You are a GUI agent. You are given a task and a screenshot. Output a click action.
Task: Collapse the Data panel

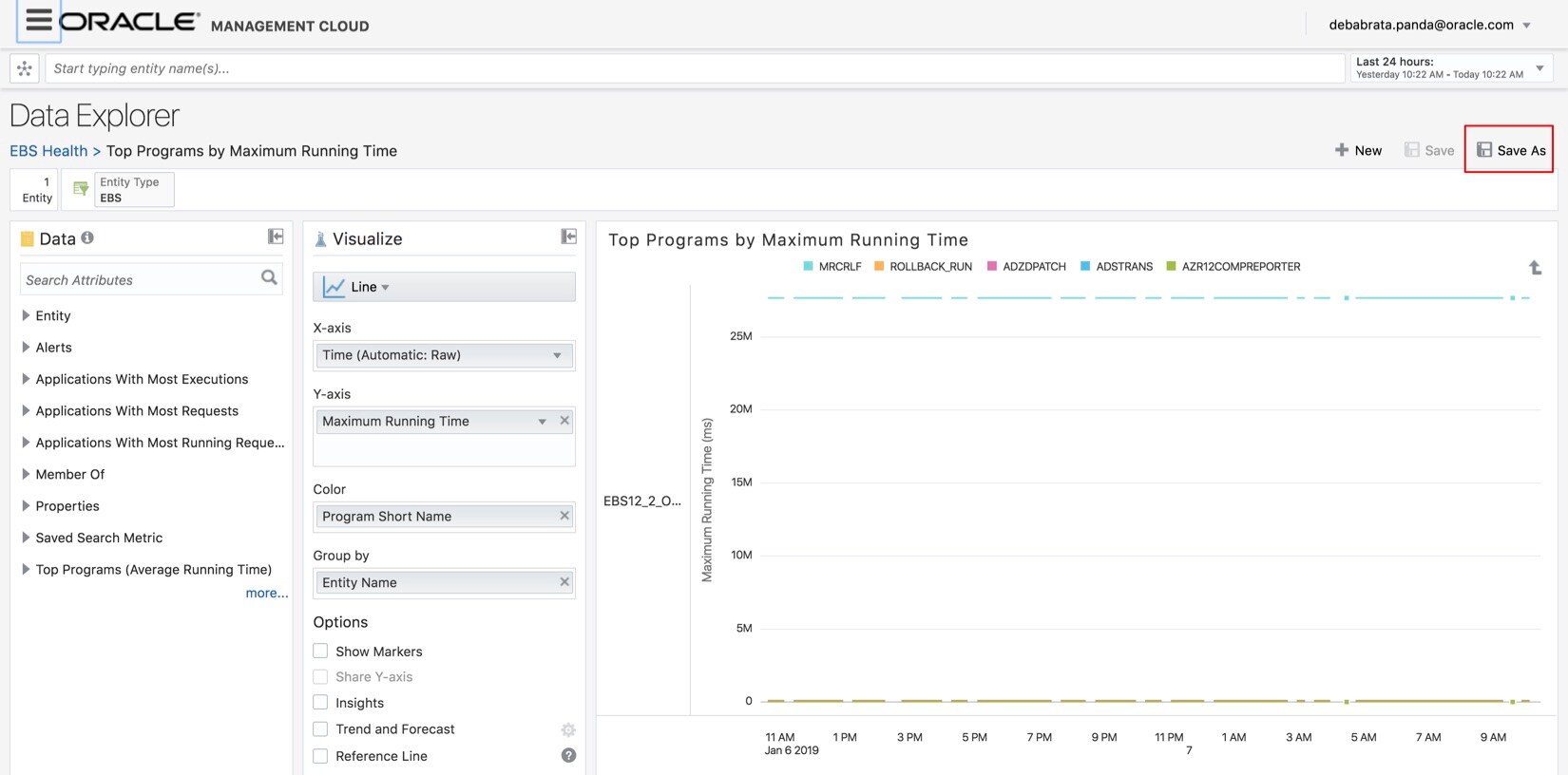(x=276, y=236)
